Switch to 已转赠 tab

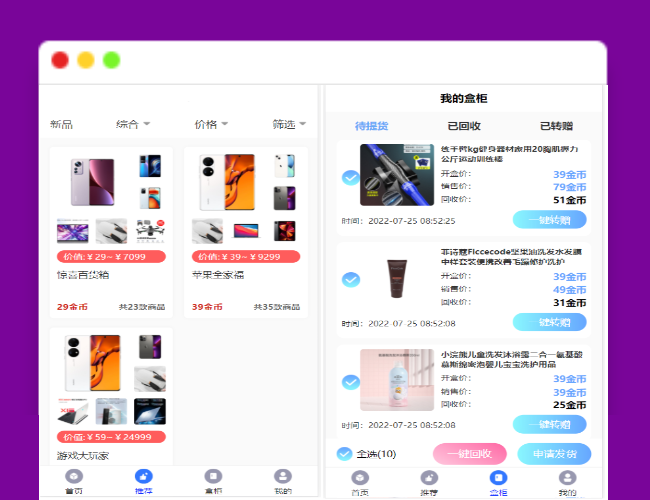(556, 126)
